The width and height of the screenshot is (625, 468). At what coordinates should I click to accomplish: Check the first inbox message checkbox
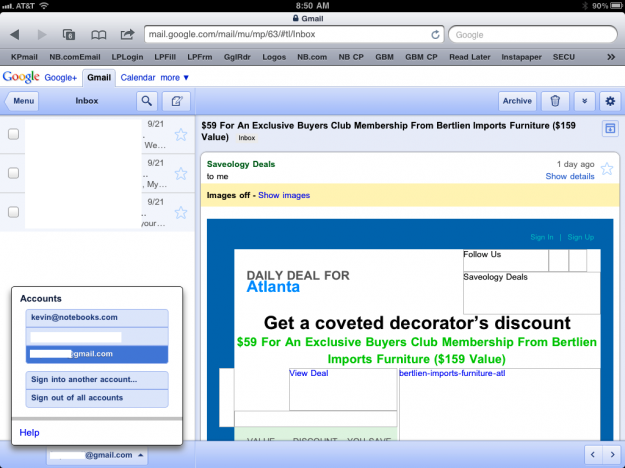14,134
